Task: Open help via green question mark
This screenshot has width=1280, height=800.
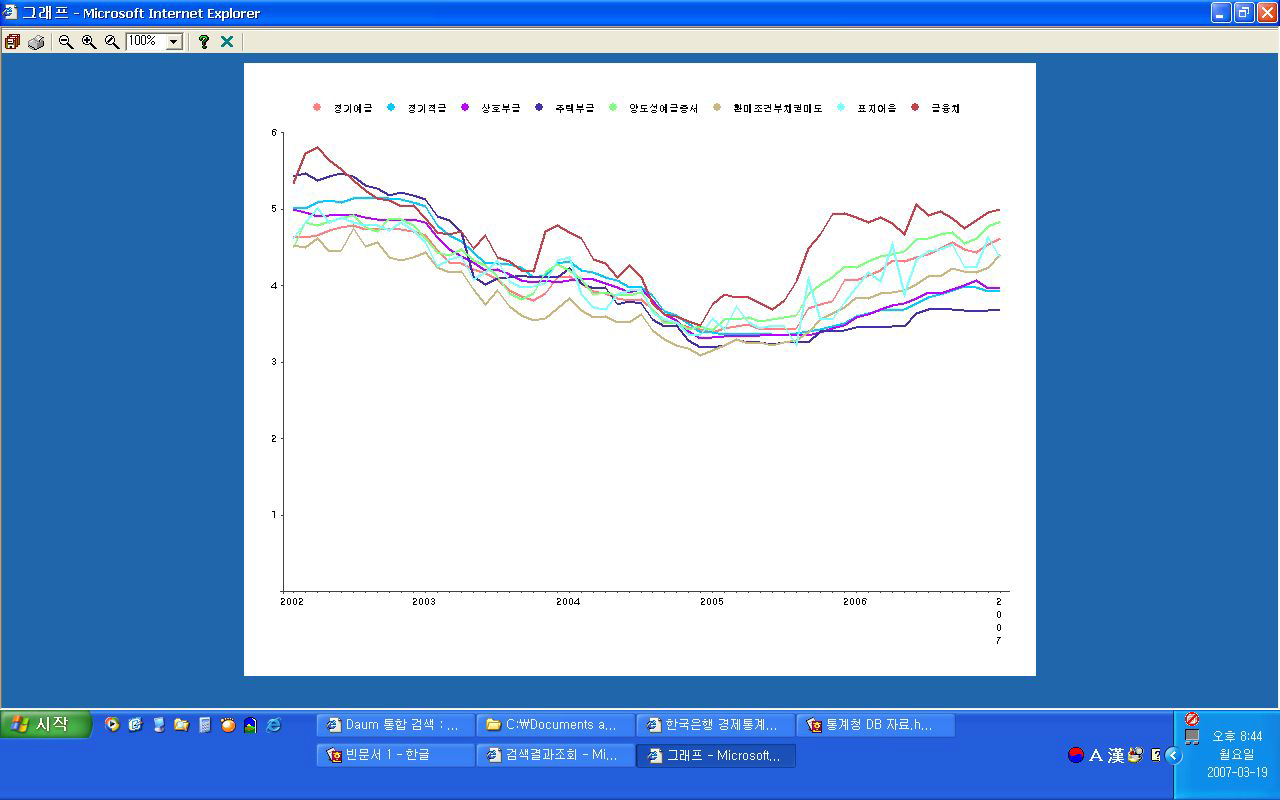Action: [204, 42]
